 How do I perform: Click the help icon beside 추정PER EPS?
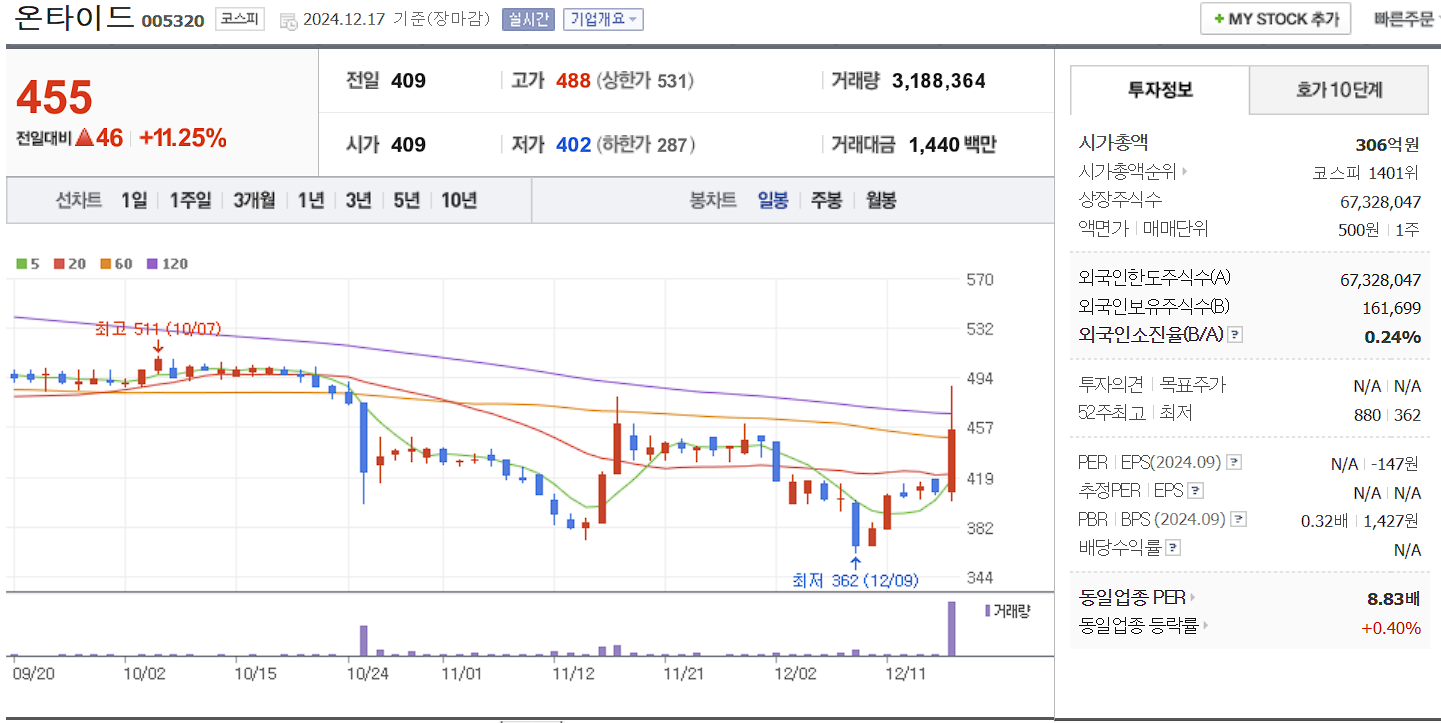point(1194,491)
